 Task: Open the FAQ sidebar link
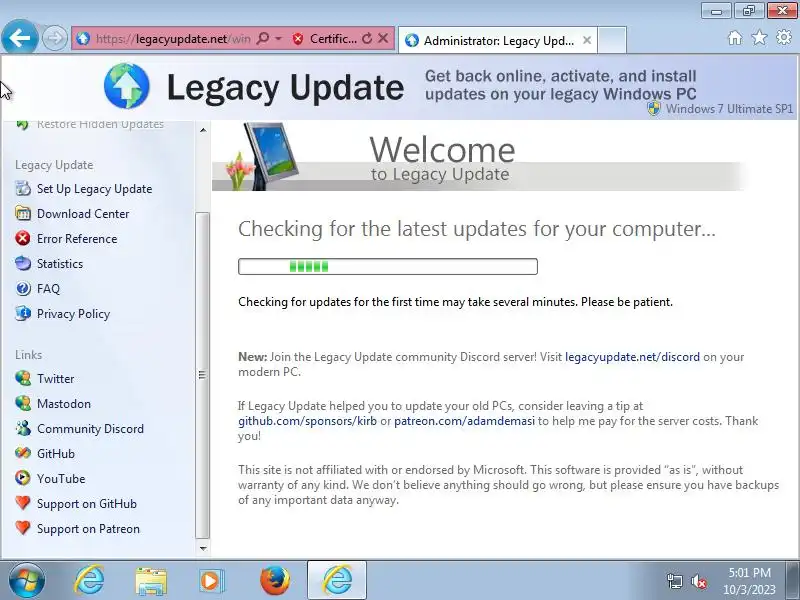coord(48,289)
